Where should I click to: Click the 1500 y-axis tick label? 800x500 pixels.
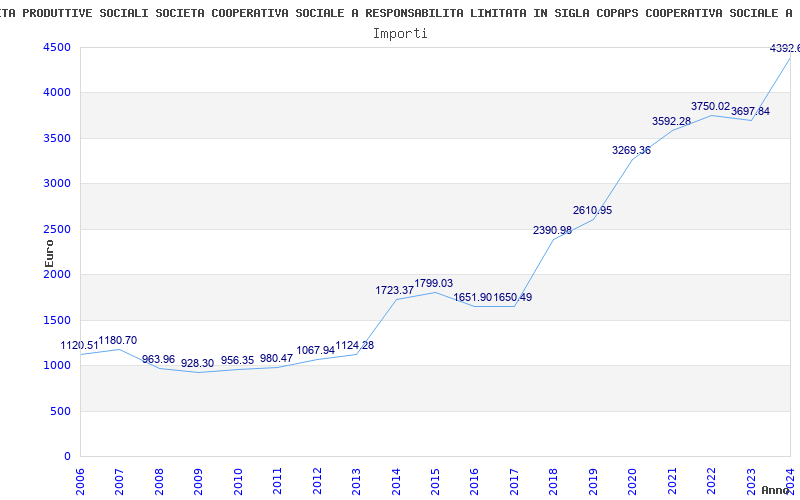coord(58,320)
